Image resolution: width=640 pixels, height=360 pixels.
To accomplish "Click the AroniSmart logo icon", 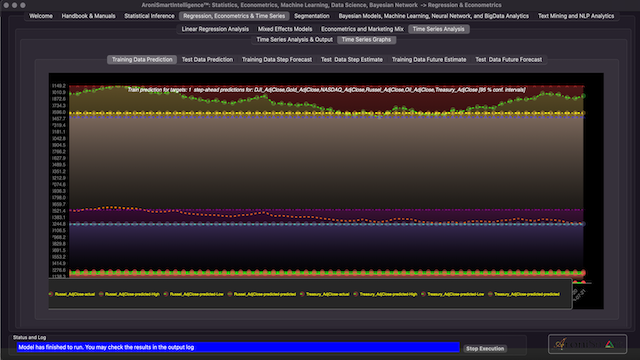I will [587, 344].
